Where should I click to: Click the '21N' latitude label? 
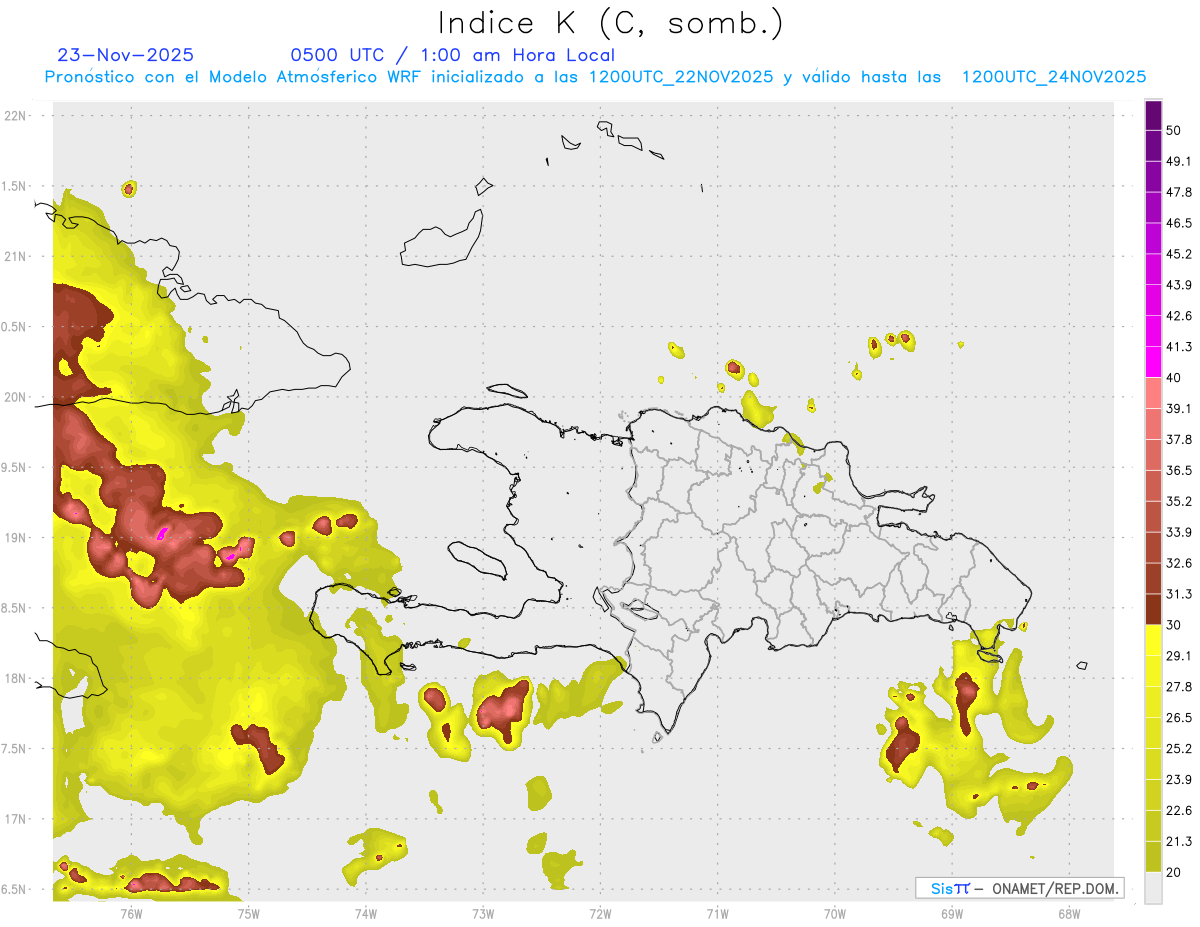point(15,256)
